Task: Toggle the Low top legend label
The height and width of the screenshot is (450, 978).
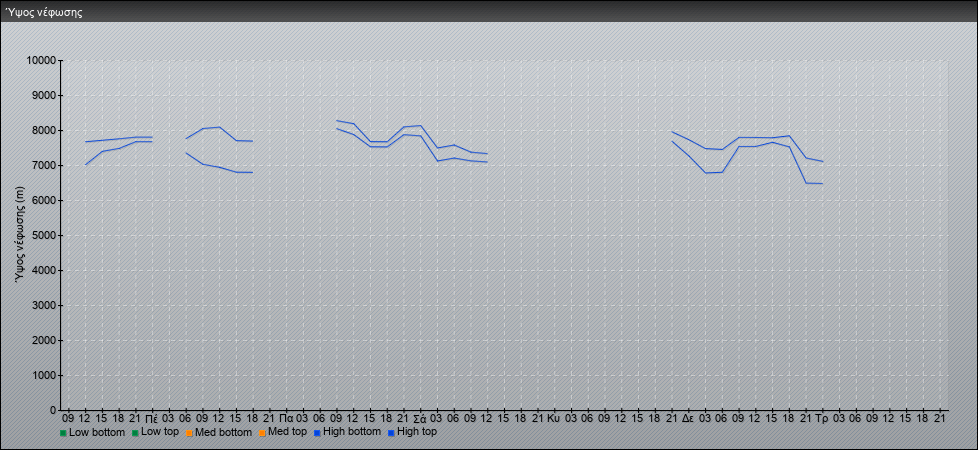Action: point(162,432)
